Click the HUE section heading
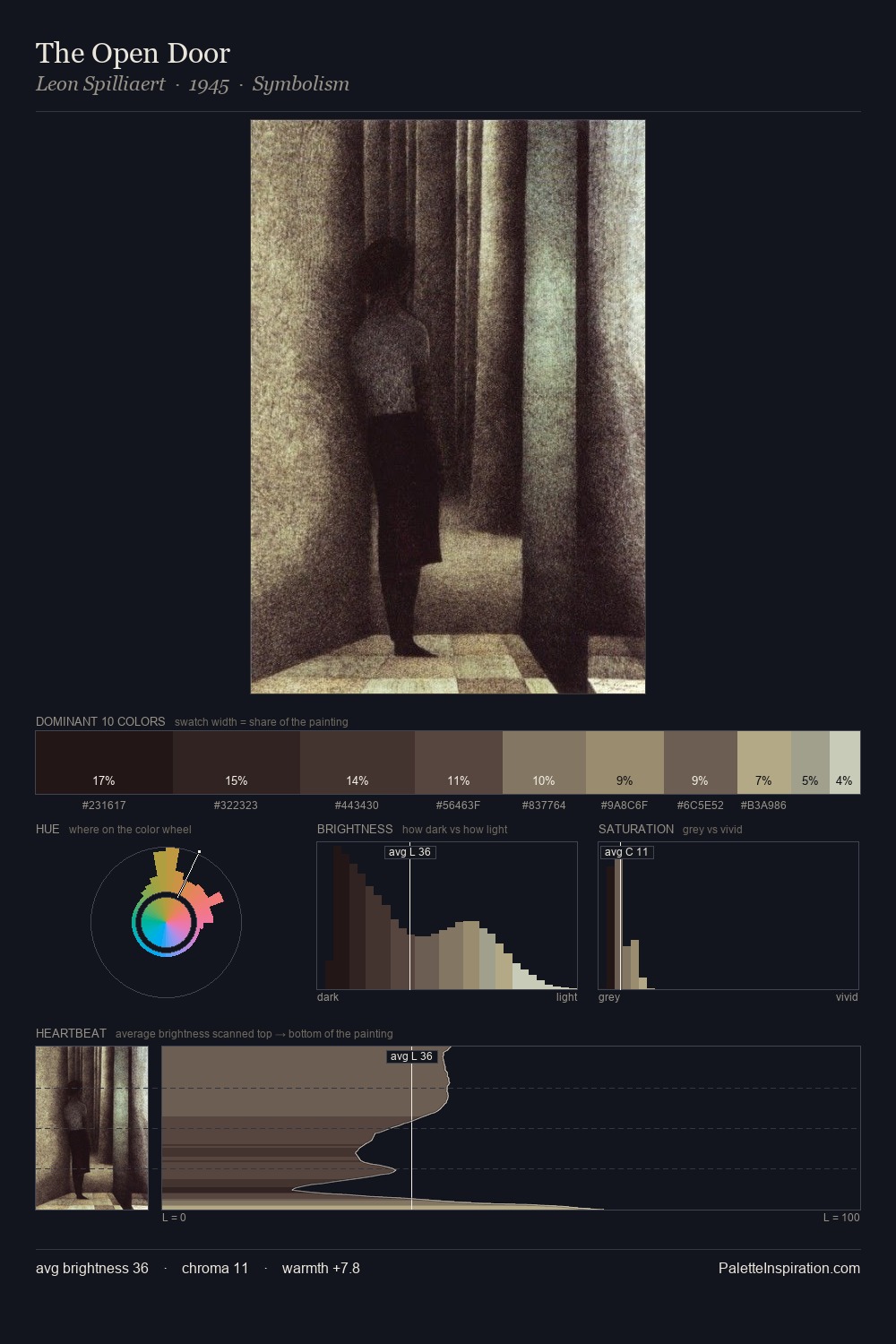This screenshot has height=1344, width=896. [47, 829]
